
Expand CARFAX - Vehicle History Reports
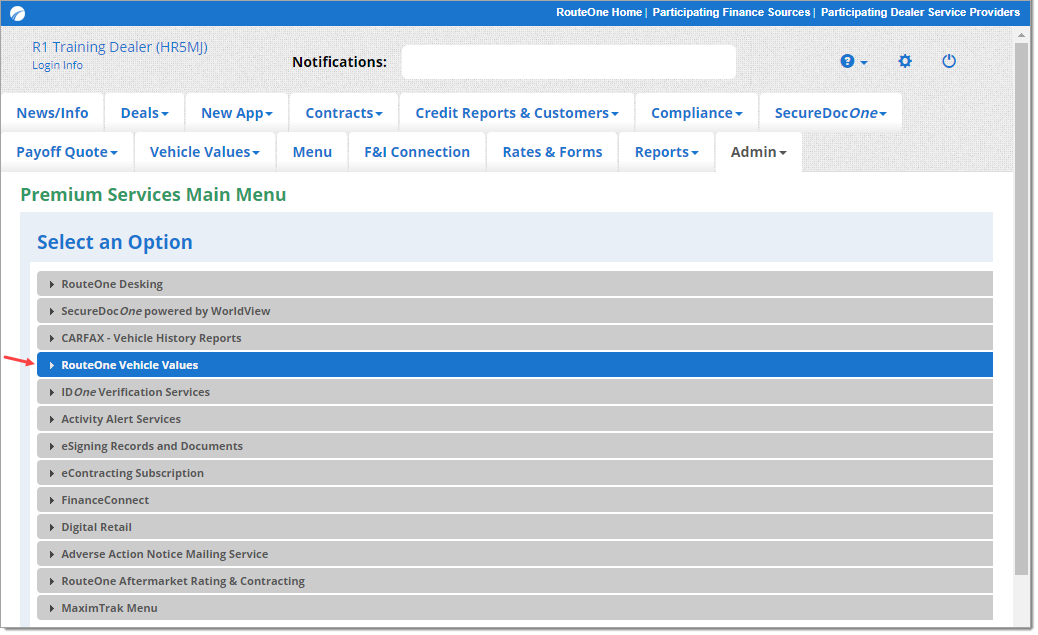[x=514, y=338]
